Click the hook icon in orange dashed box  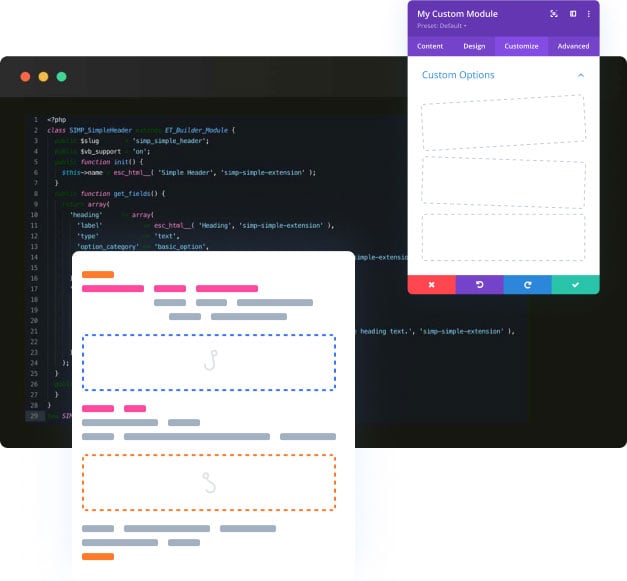click(209, 483)
